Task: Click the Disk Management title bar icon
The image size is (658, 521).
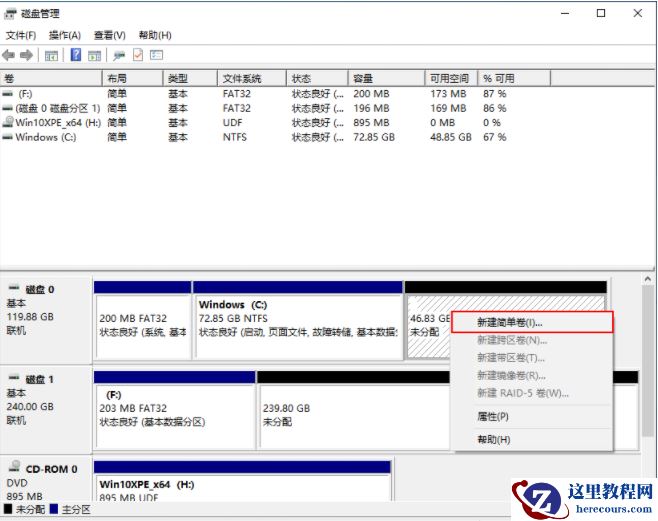Action: click(x=10, y=14)
